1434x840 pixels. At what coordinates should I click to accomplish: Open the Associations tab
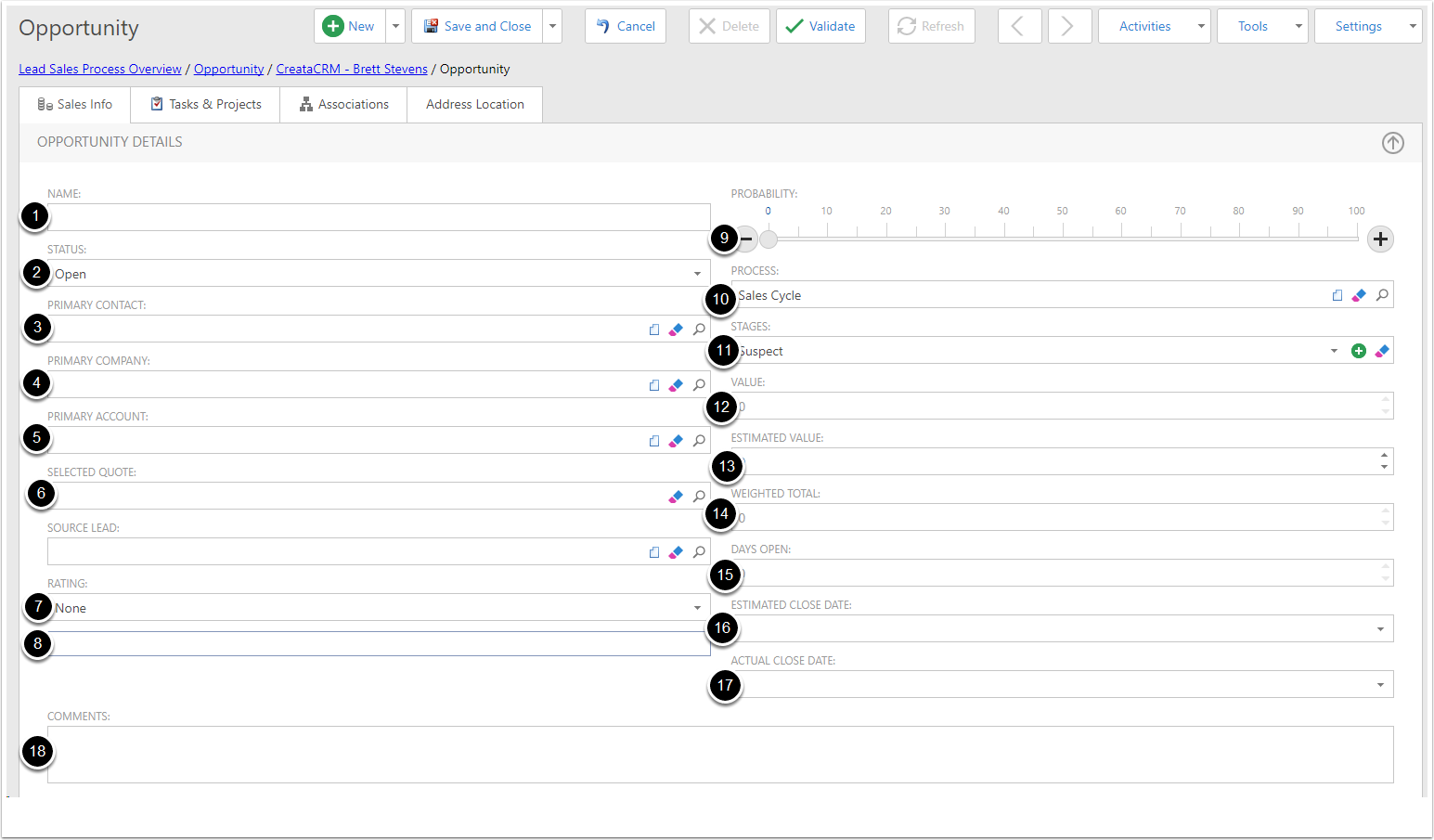pos(343,105)
